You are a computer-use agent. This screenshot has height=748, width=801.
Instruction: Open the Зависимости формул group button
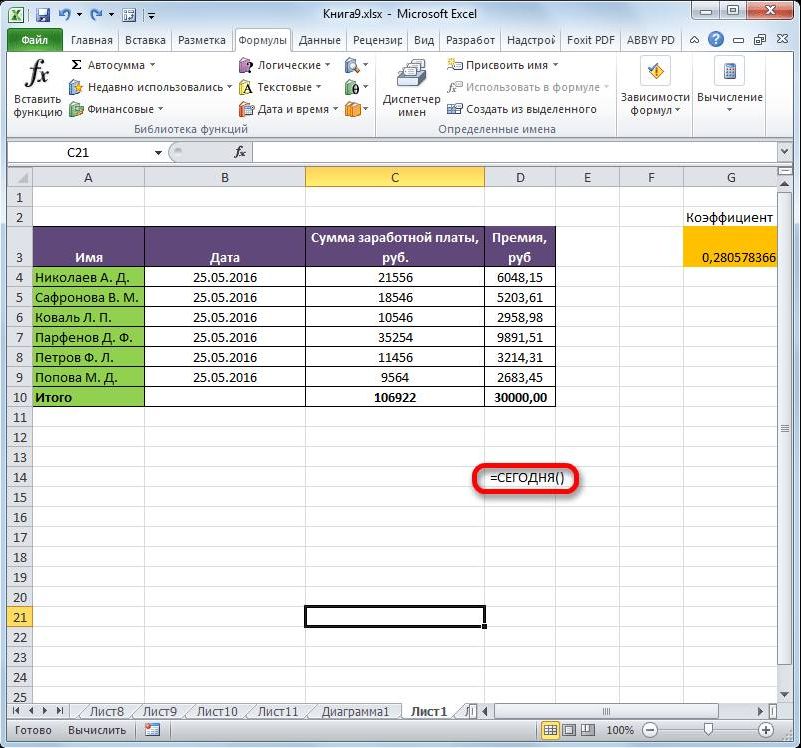pyautogui.click(x=655, y=89)
